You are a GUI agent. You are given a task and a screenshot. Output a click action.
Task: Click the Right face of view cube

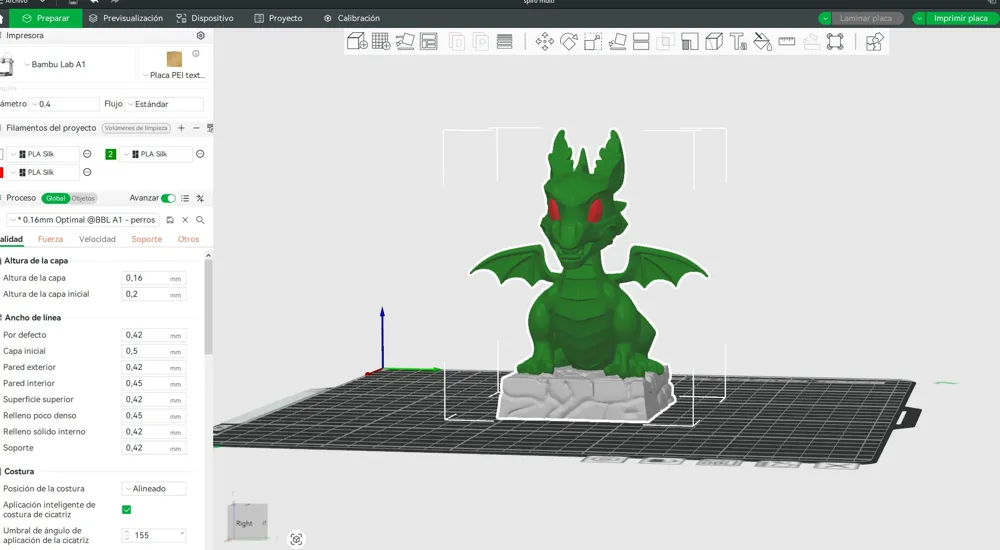(246, 523)
